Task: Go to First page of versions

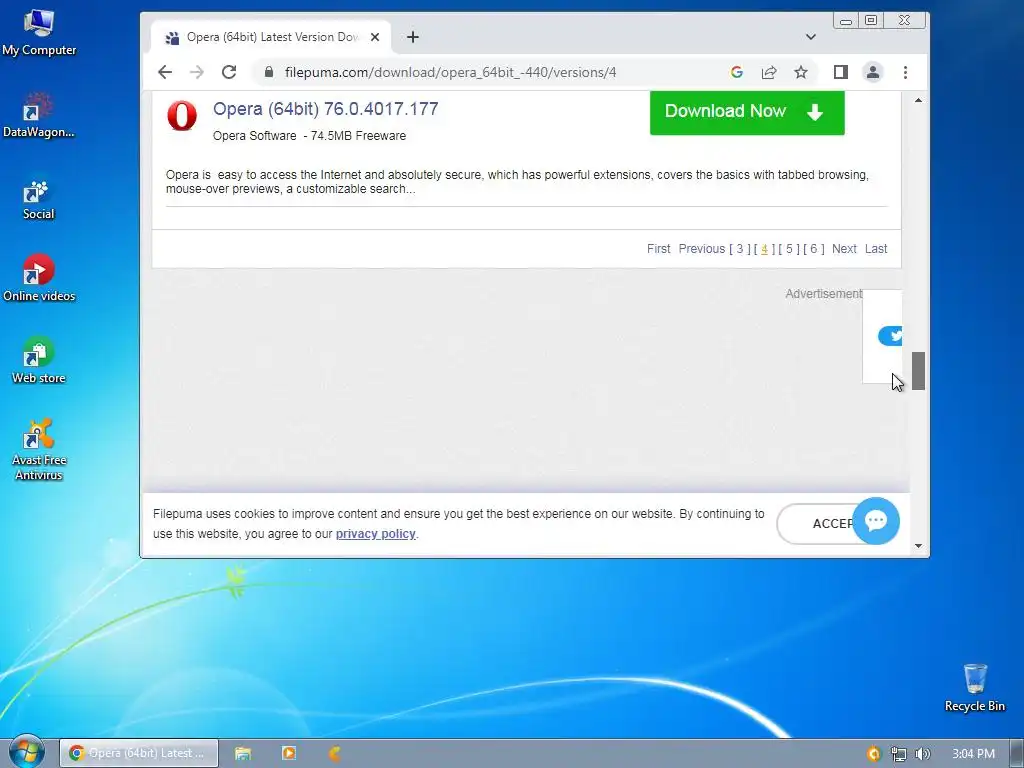Action: [658, 249]
